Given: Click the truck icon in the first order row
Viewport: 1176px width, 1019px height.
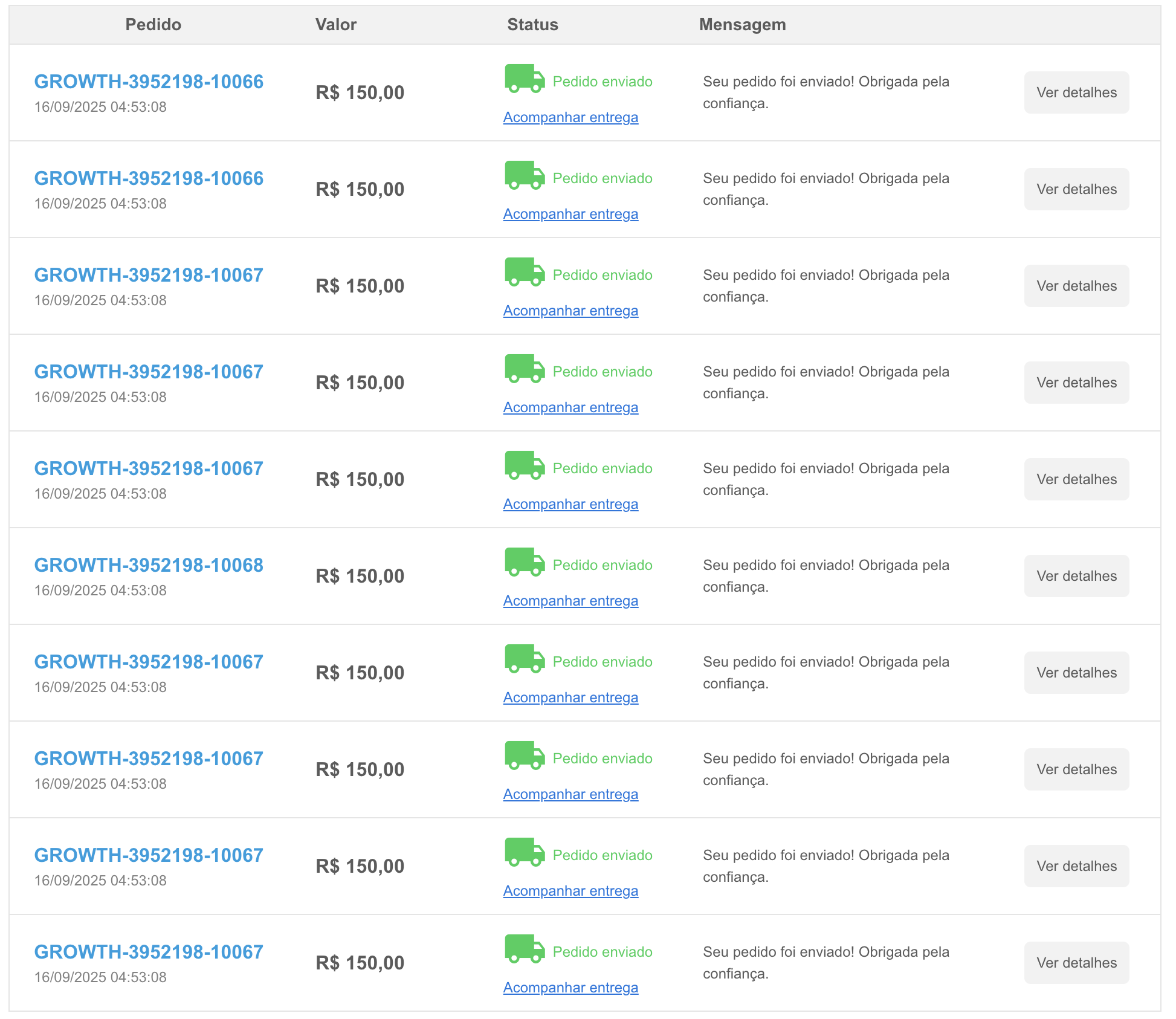Looking at the screenshot, I should 524,79.
